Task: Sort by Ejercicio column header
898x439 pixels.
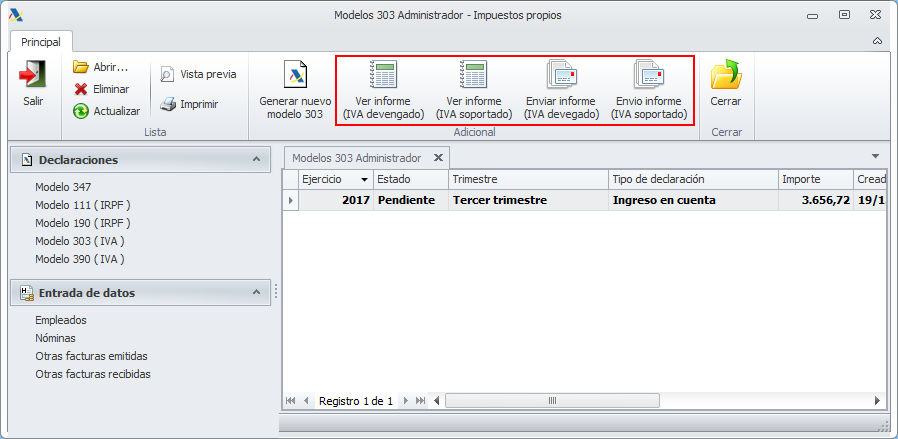Action: 336,179
